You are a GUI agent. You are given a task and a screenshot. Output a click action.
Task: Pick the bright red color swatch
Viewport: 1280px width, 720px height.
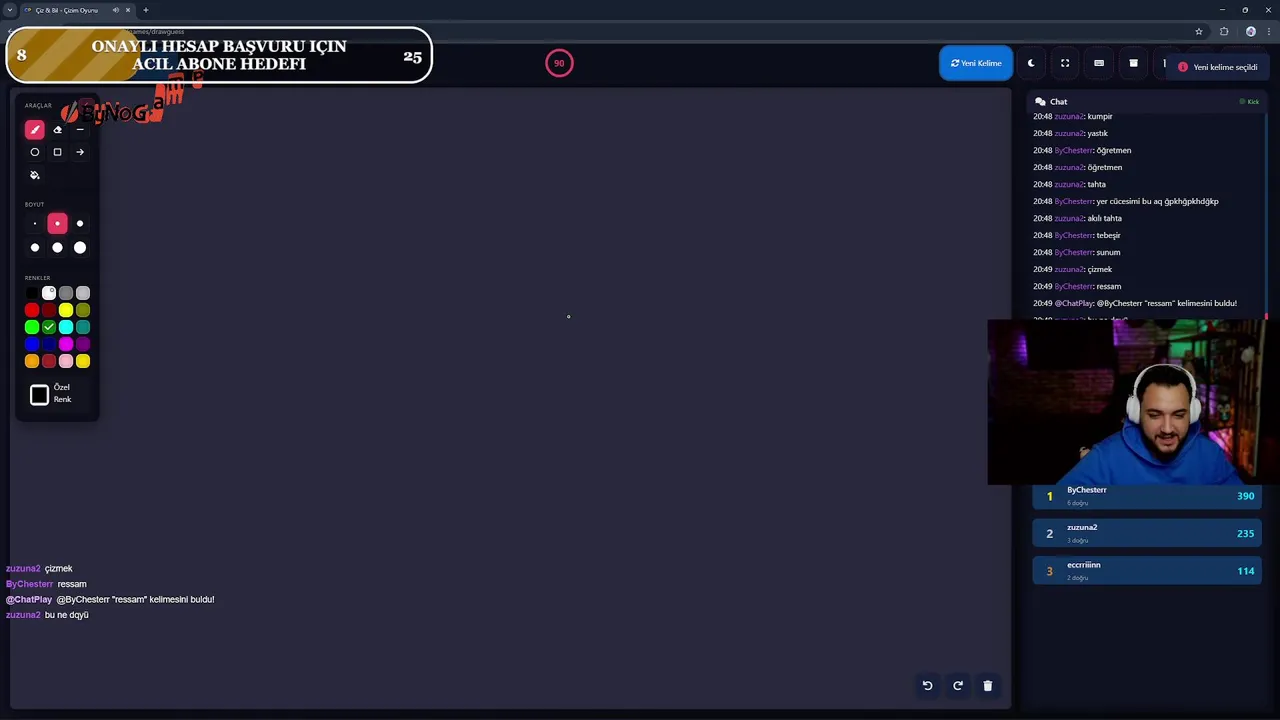tap(32, 310)
